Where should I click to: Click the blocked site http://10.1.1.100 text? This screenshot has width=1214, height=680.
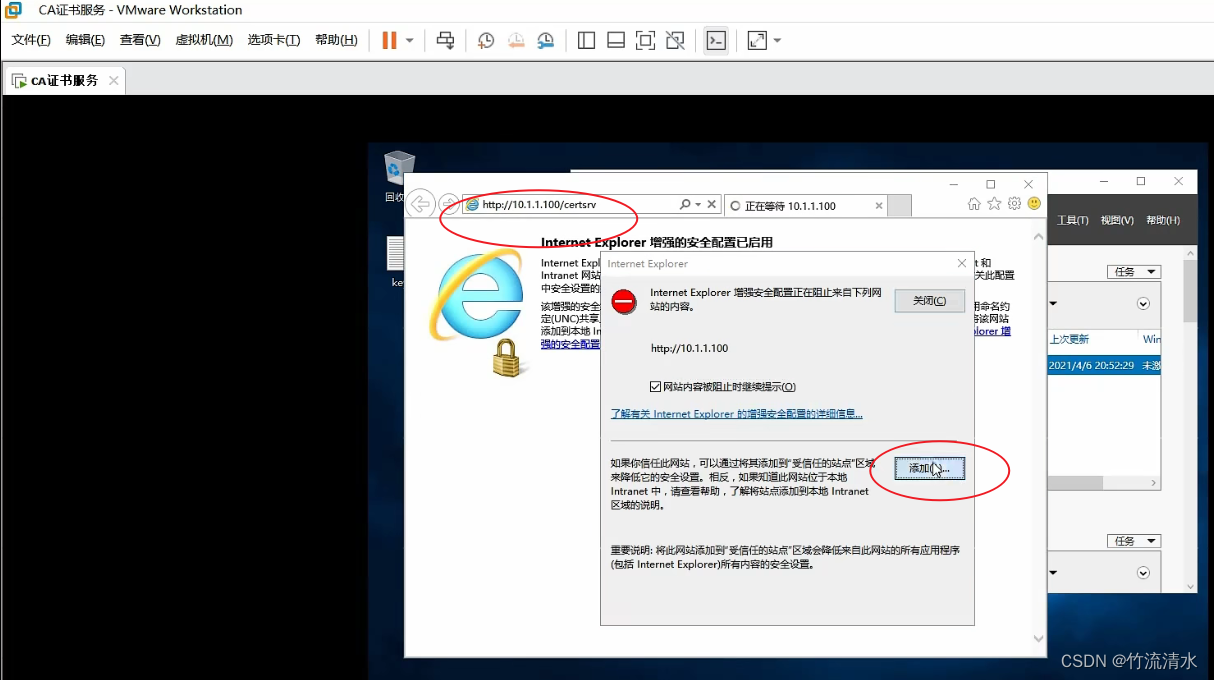[x=689, y=349]
